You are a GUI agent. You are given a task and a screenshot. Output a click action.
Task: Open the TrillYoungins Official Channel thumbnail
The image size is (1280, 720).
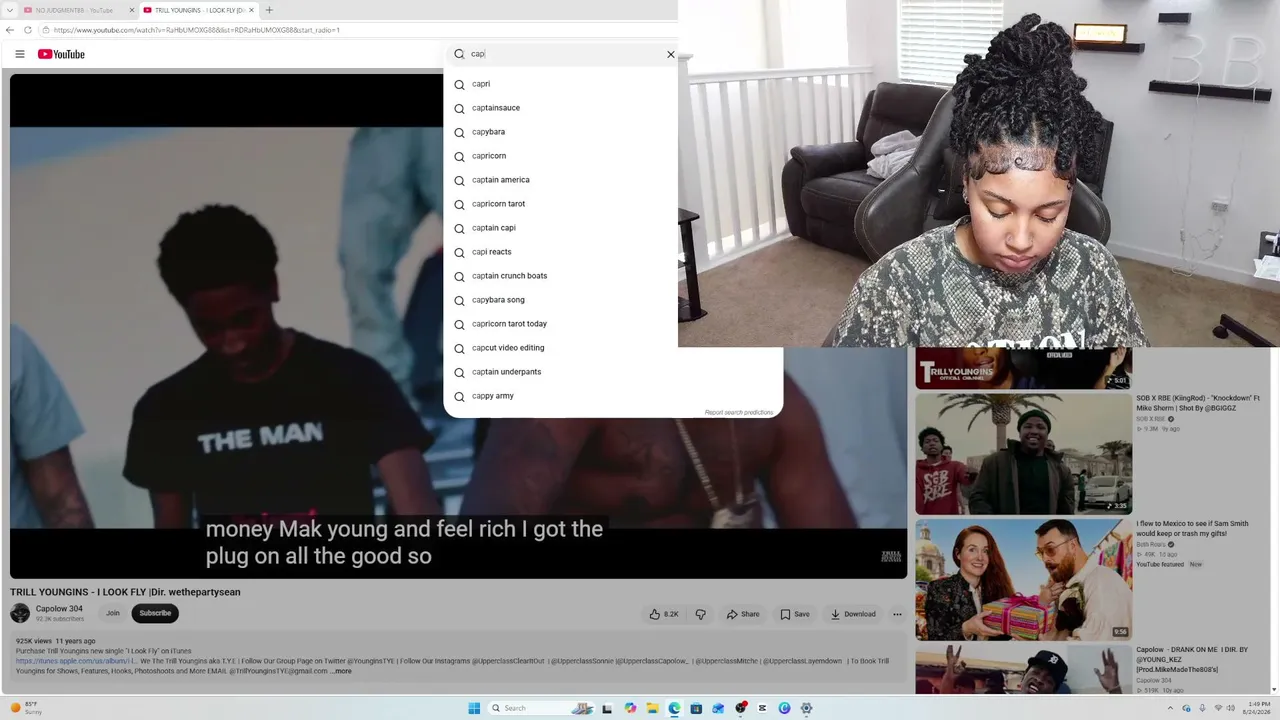click(x=1023, y=368)
